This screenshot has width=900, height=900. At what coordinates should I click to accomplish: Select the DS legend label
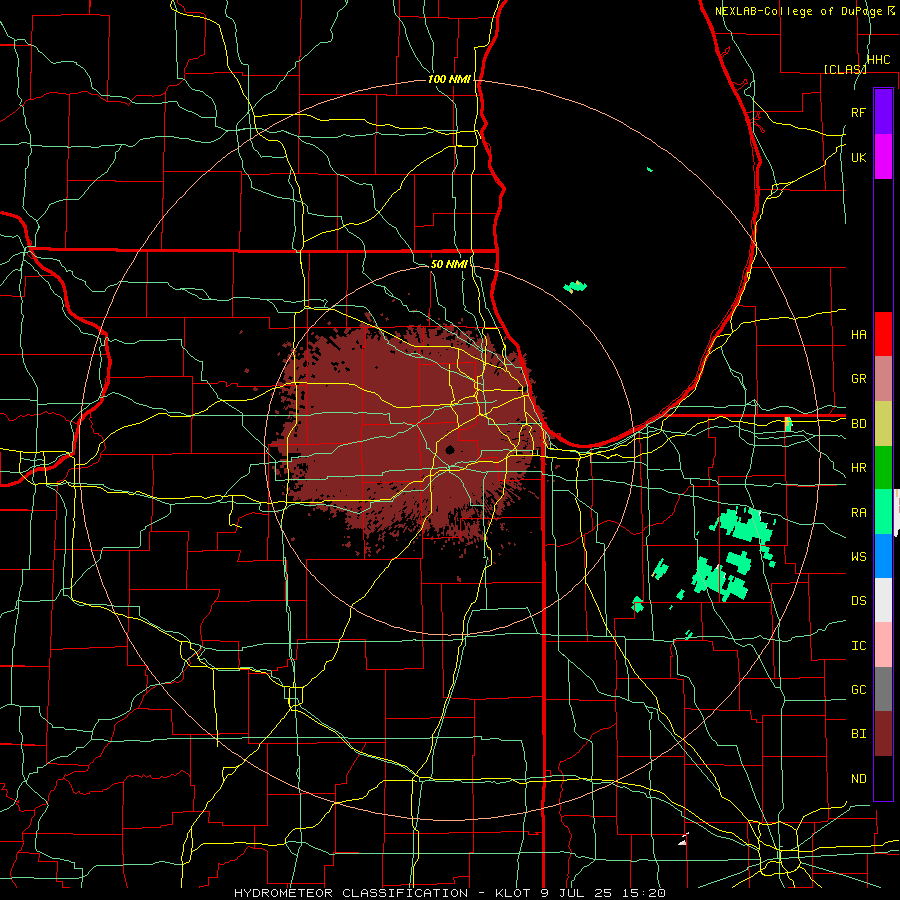click(859, 600)
